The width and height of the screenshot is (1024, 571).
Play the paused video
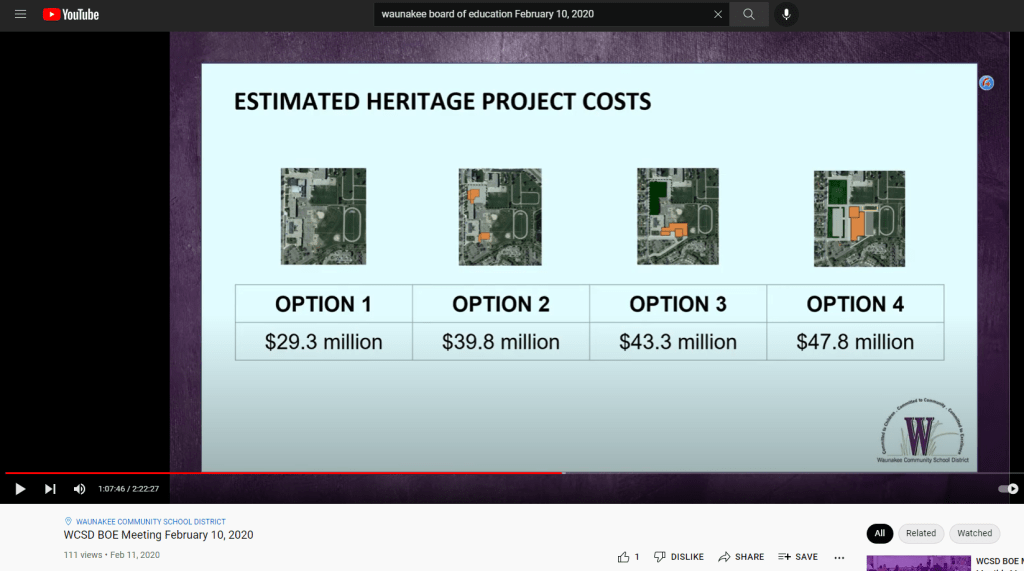(20, 489)
